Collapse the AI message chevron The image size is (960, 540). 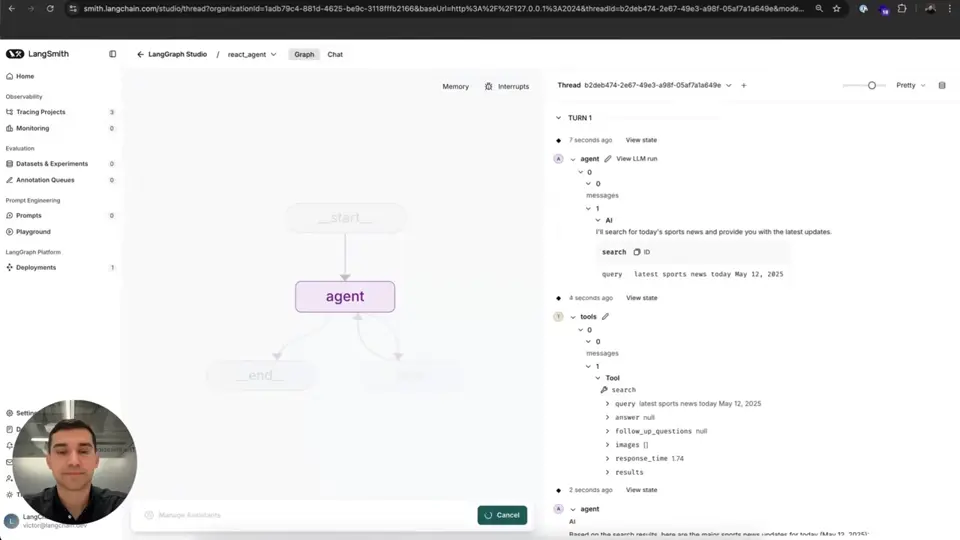point(598,220)
